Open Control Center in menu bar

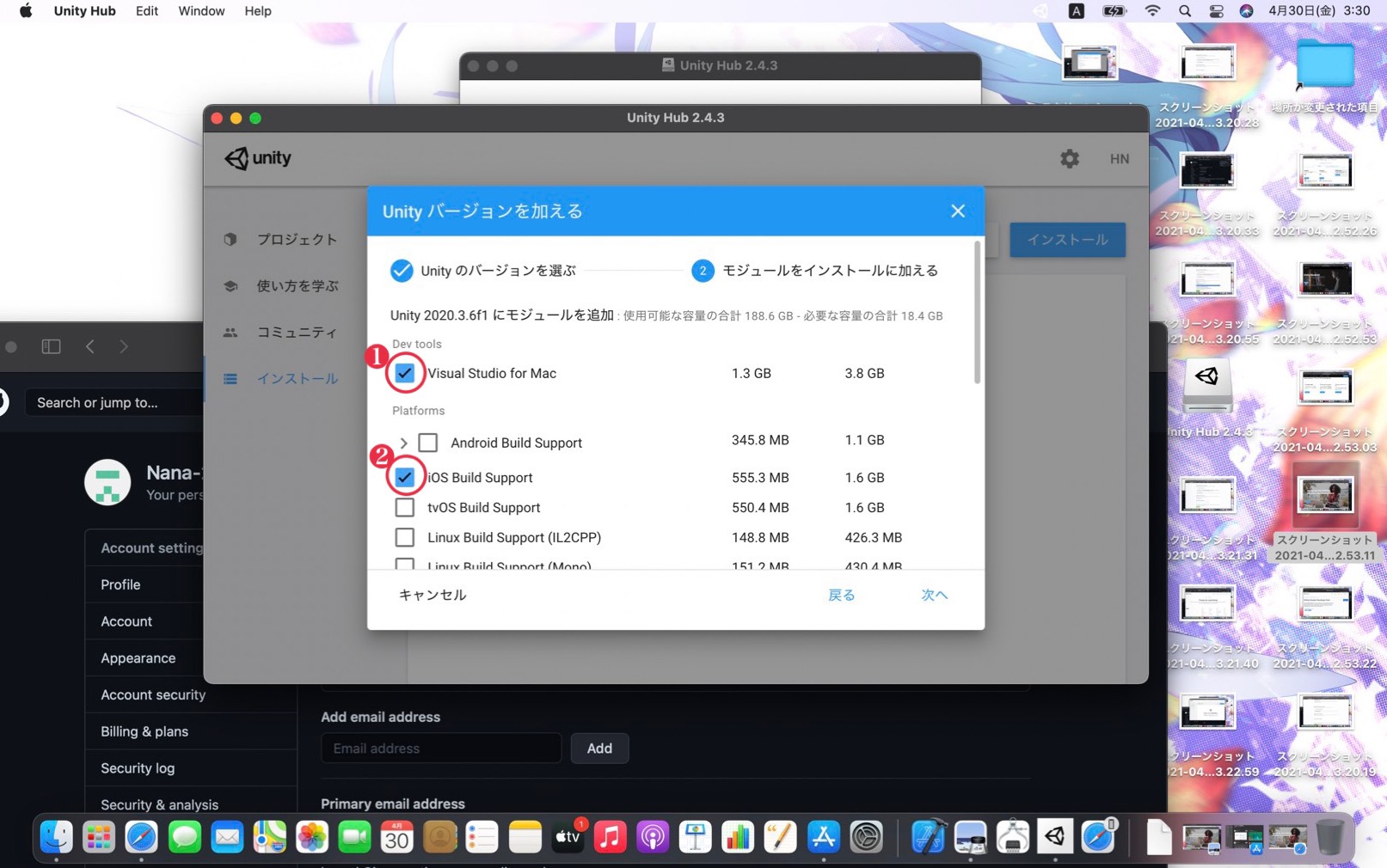[1216, 11]
